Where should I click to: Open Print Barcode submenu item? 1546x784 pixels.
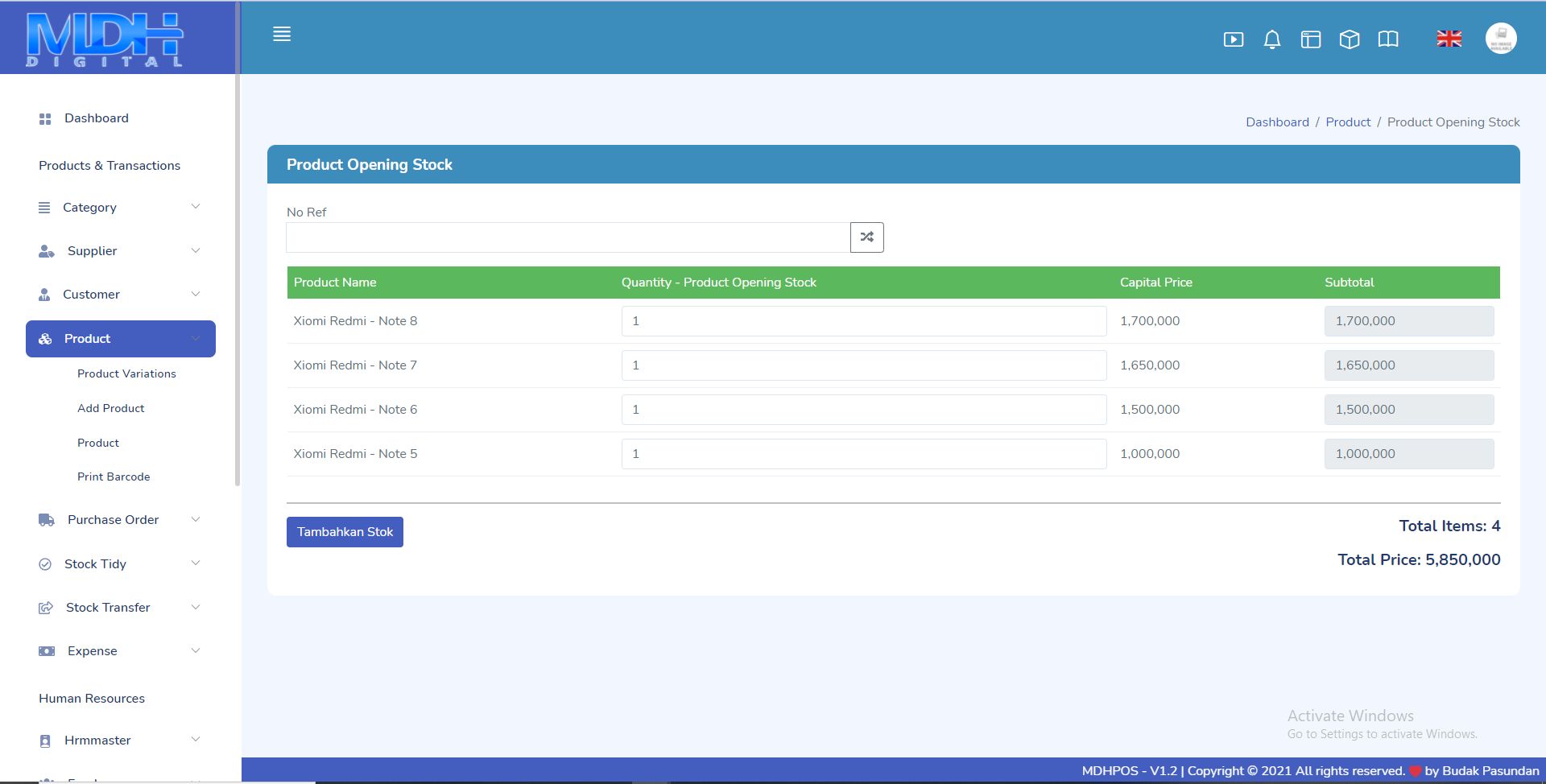[114, 477]
